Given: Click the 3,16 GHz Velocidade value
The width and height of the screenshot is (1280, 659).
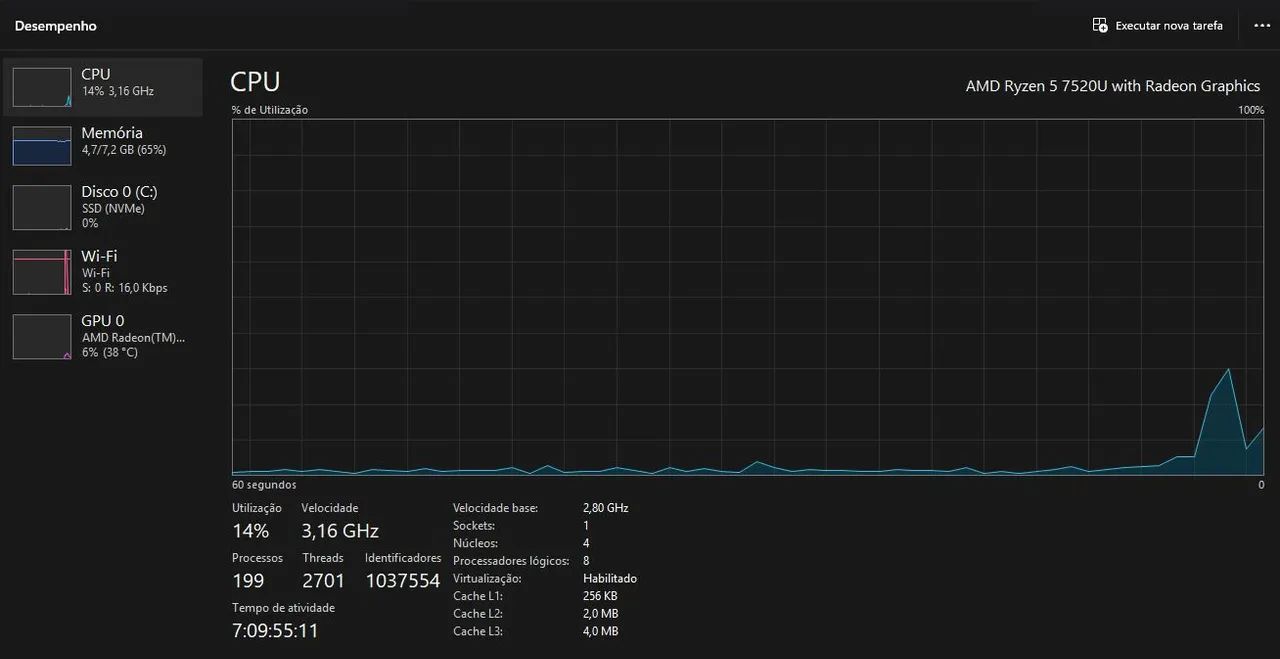Looking at the screenshot, I should 340,531.
